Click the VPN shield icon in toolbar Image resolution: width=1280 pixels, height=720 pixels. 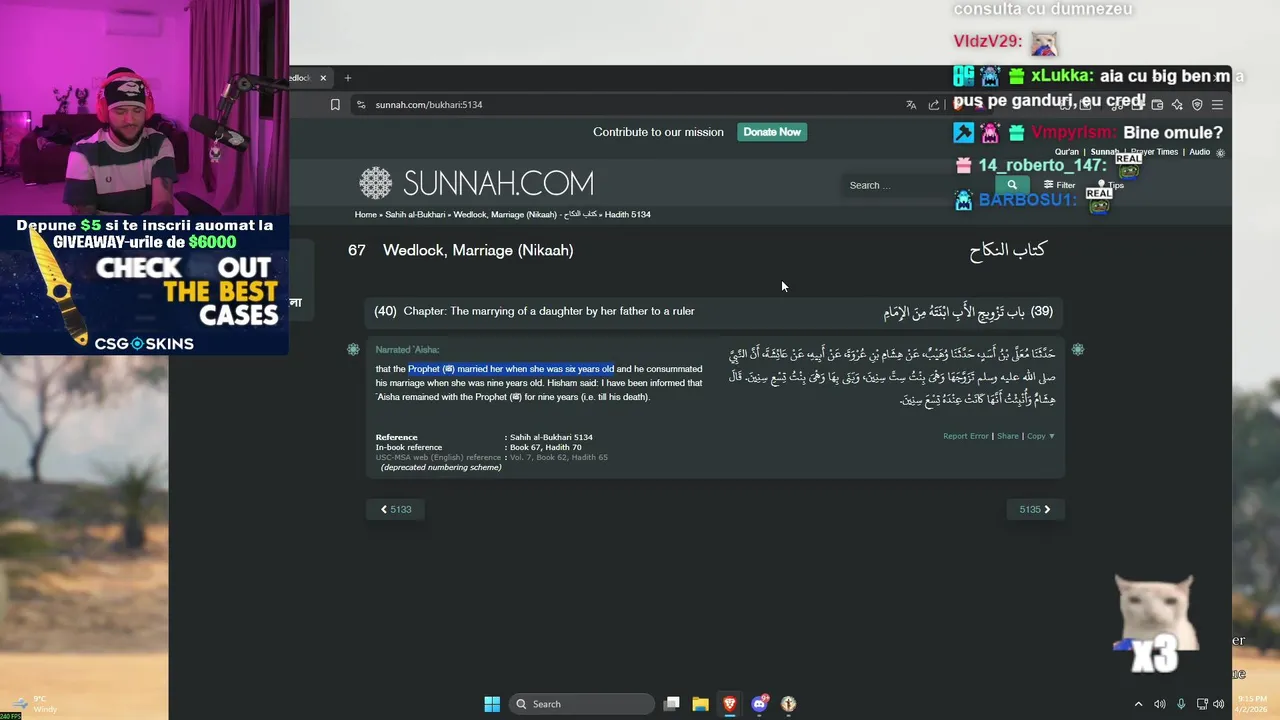pyautogui.click(x=1197, y=105)
